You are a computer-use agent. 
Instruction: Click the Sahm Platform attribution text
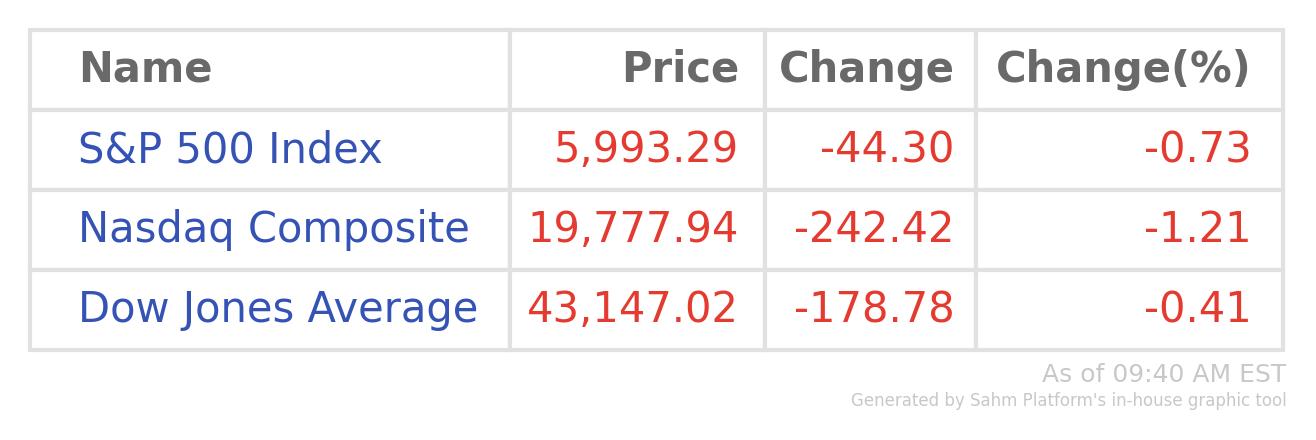(1068, 401)
